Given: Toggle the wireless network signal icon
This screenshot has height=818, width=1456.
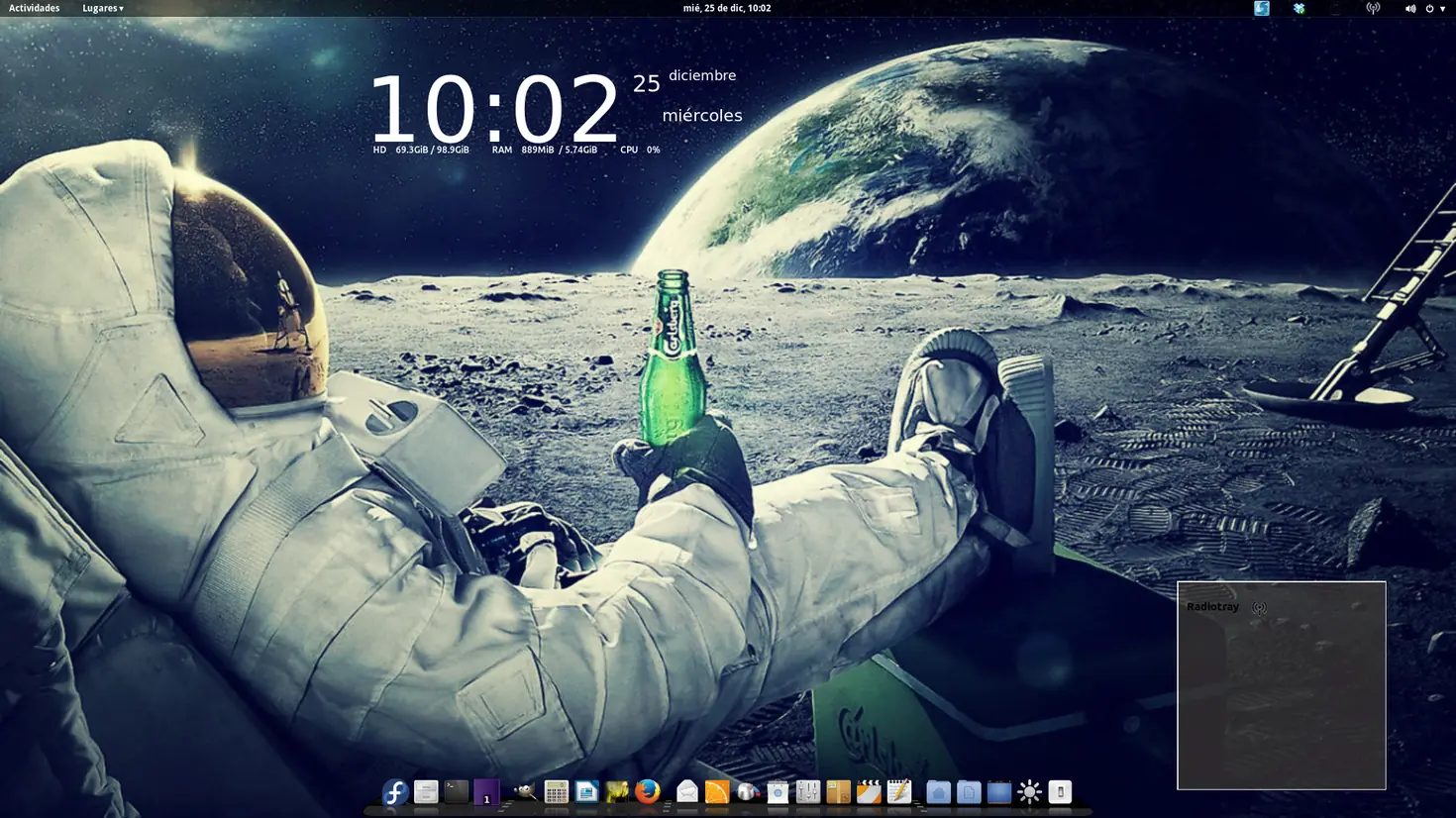Looking at the screenshot, I should click(x=1373, y=8).
